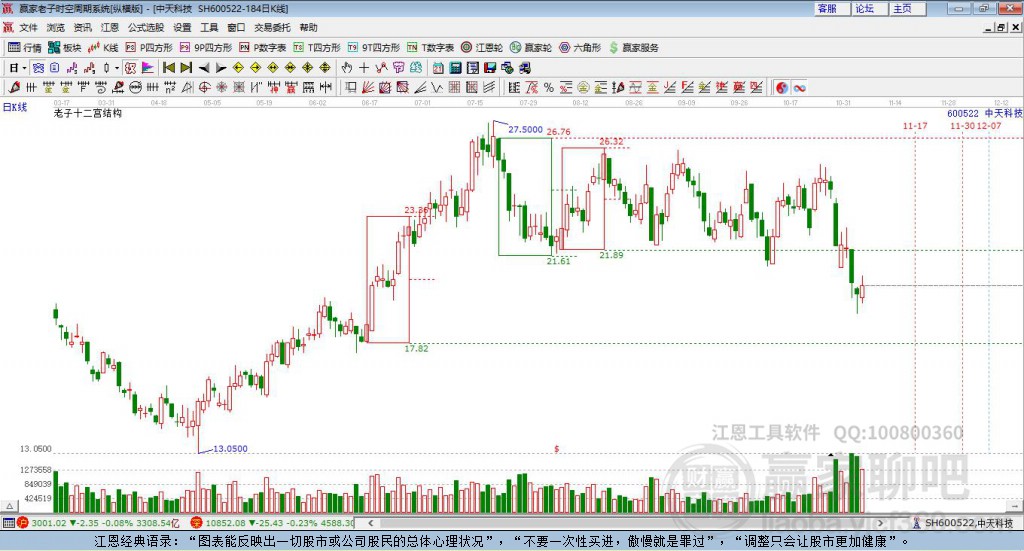Click the 客服 customer service button

832,8
